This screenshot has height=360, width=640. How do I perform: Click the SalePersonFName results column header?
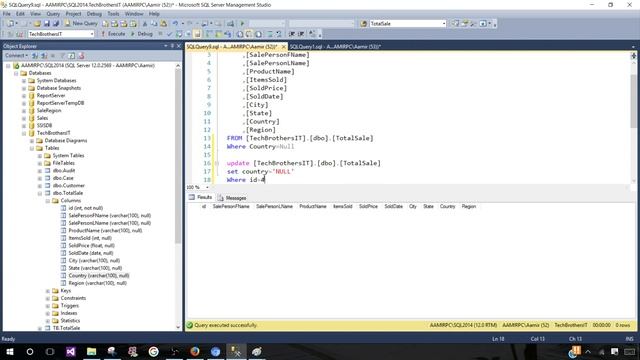tap(231, 207)
